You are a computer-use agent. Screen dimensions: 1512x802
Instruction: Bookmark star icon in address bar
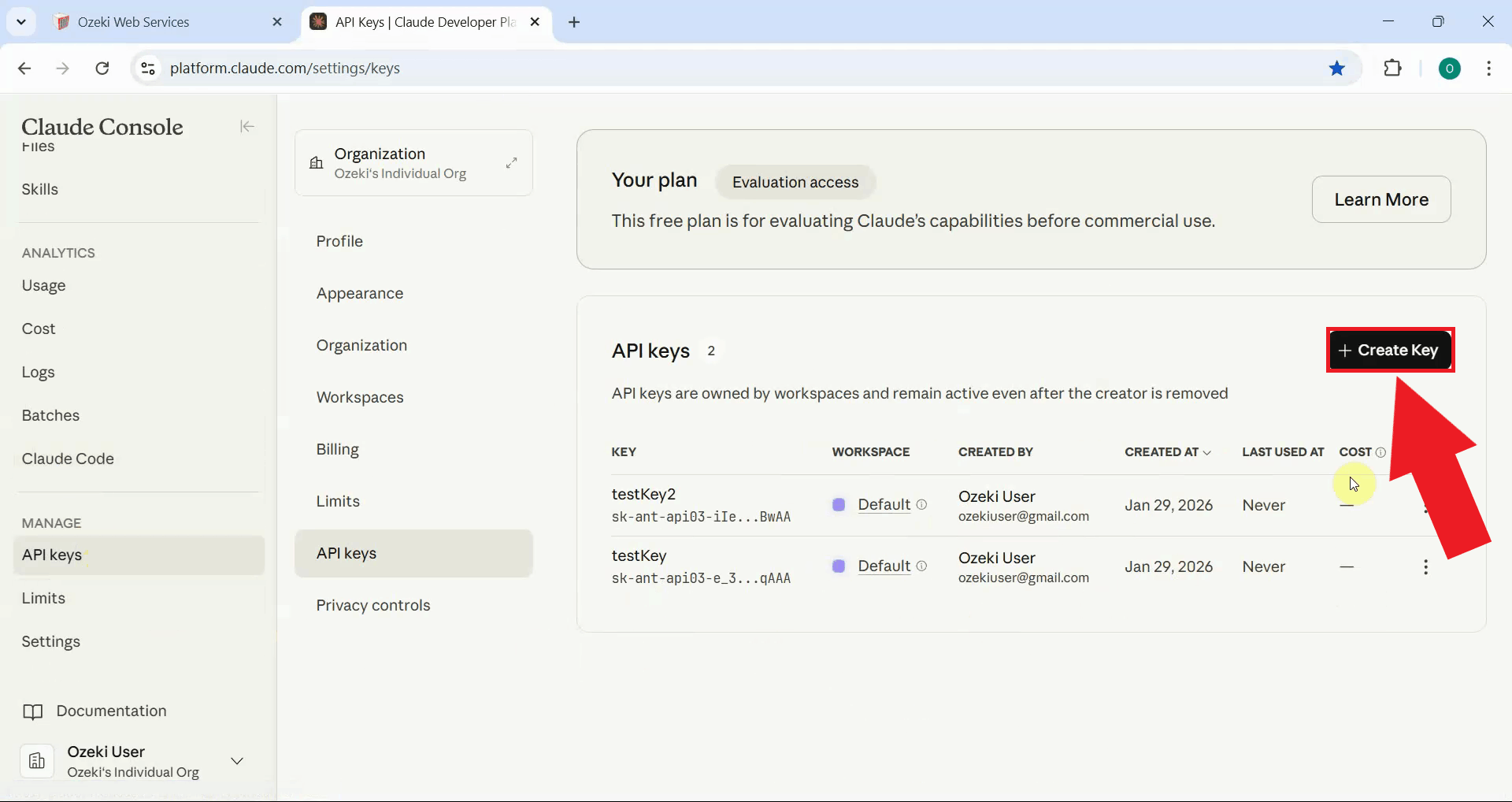[1336, 69]
